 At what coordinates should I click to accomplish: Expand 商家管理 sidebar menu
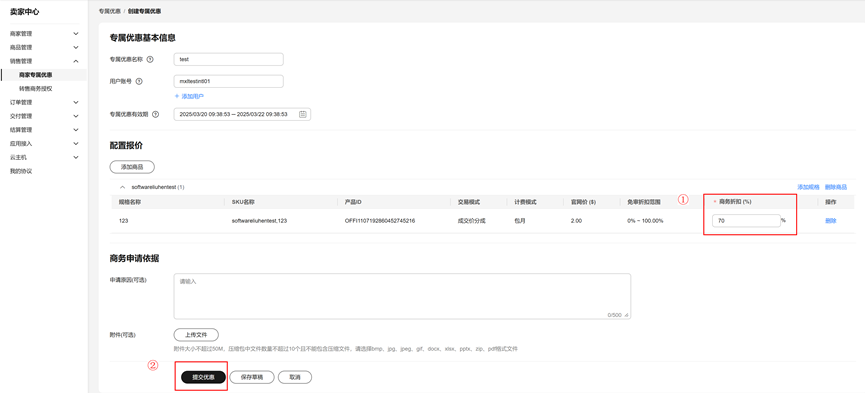[76, 34]
